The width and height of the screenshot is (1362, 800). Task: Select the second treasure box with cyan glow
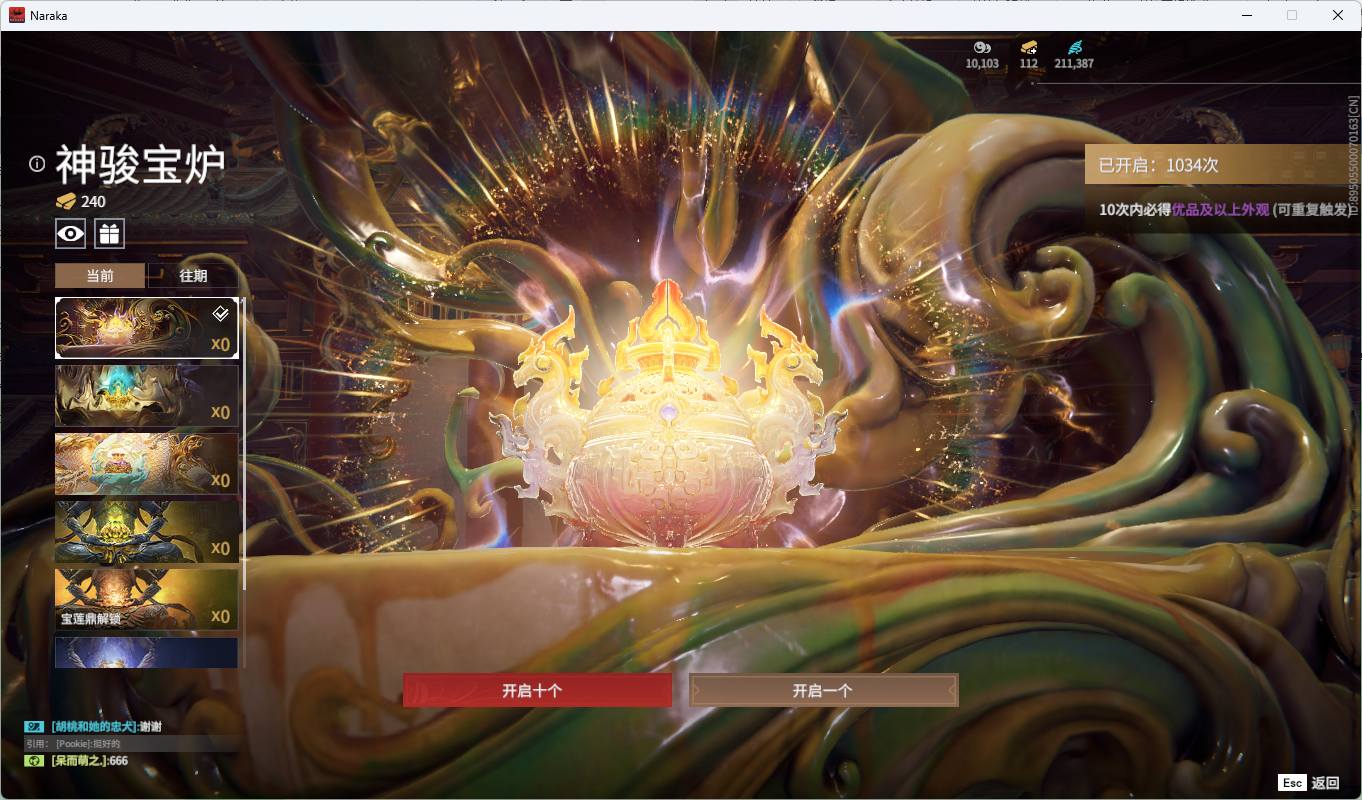[x=147, y=396]
